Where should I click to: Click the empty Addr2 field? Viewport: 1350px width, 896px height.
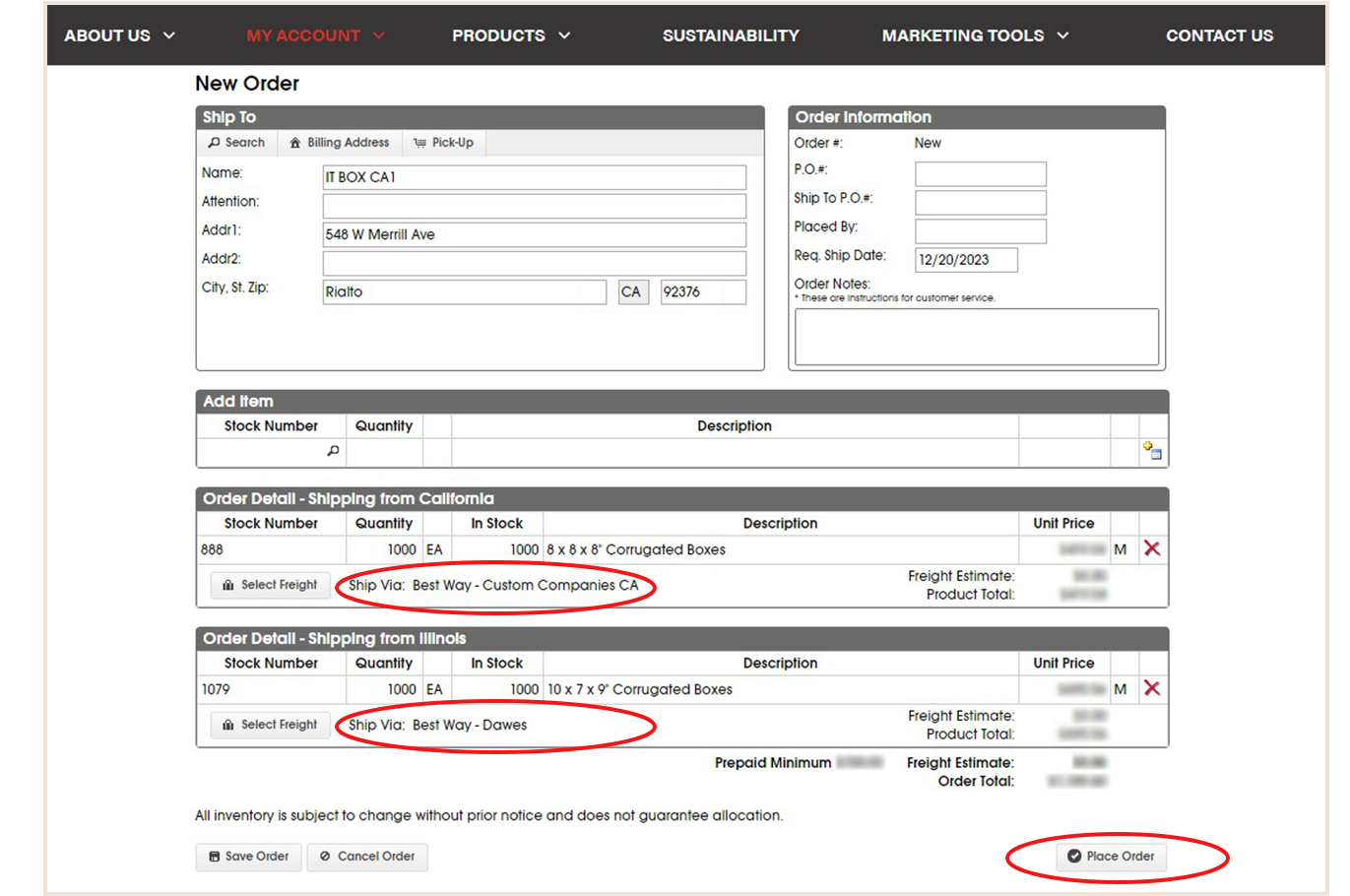535,263
